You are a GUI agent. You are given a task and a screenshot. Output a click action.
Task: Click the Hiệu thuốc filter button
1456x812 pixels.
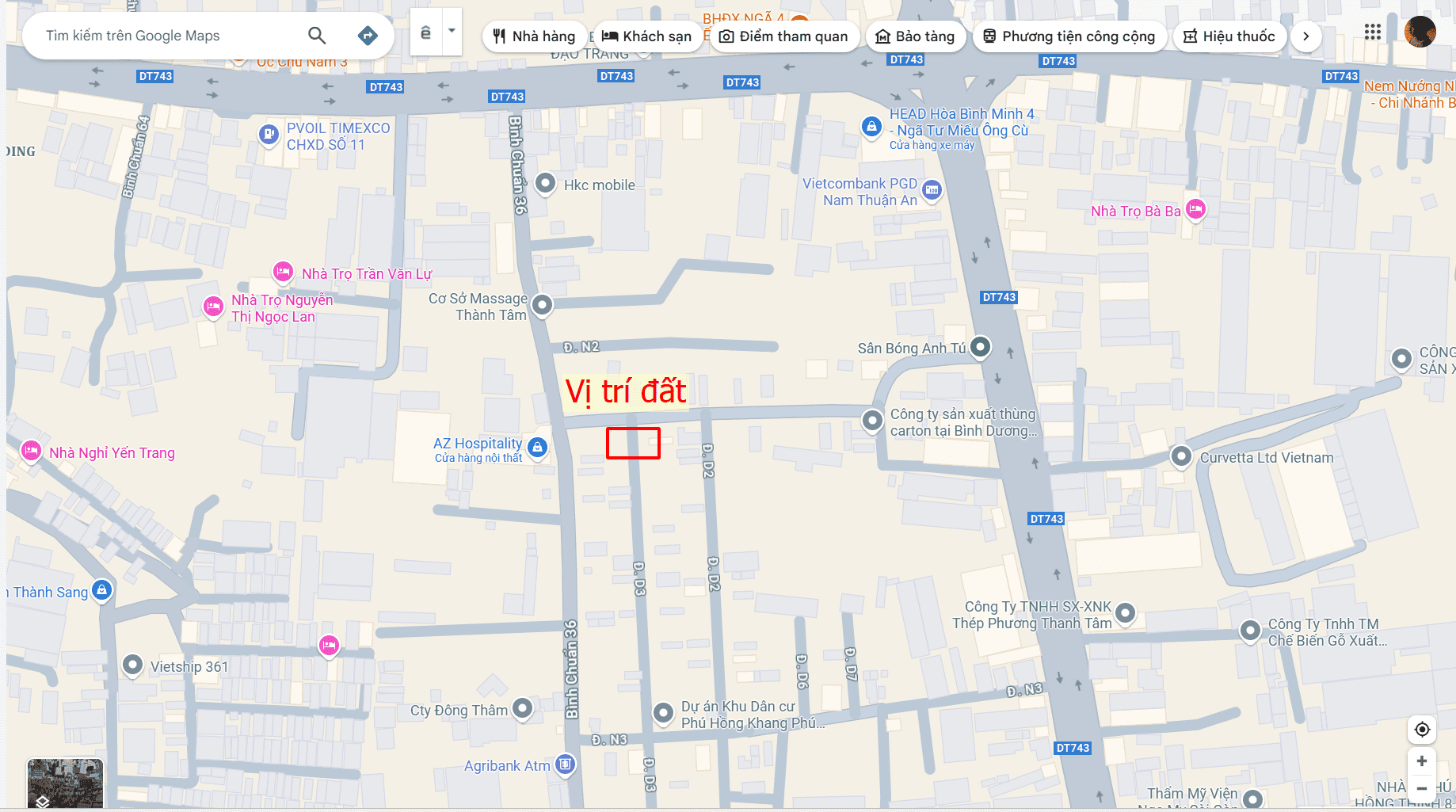click(x=1229, y=36)
